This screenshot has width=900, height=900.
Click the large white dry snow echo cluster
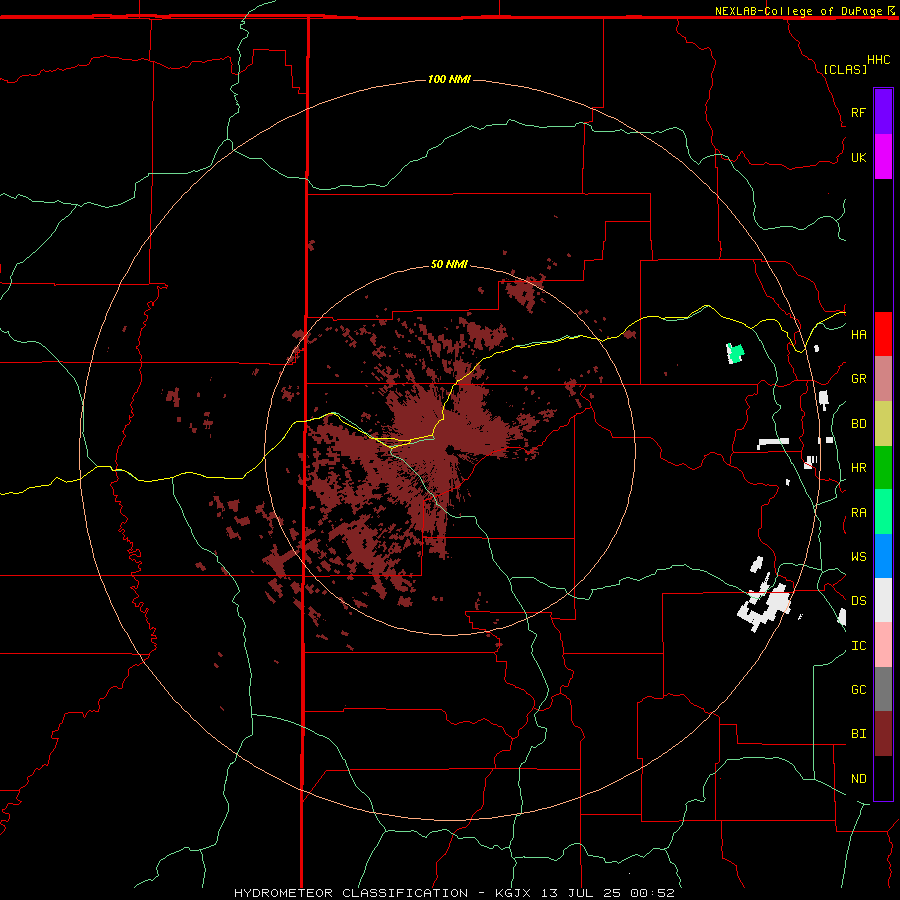765,607
